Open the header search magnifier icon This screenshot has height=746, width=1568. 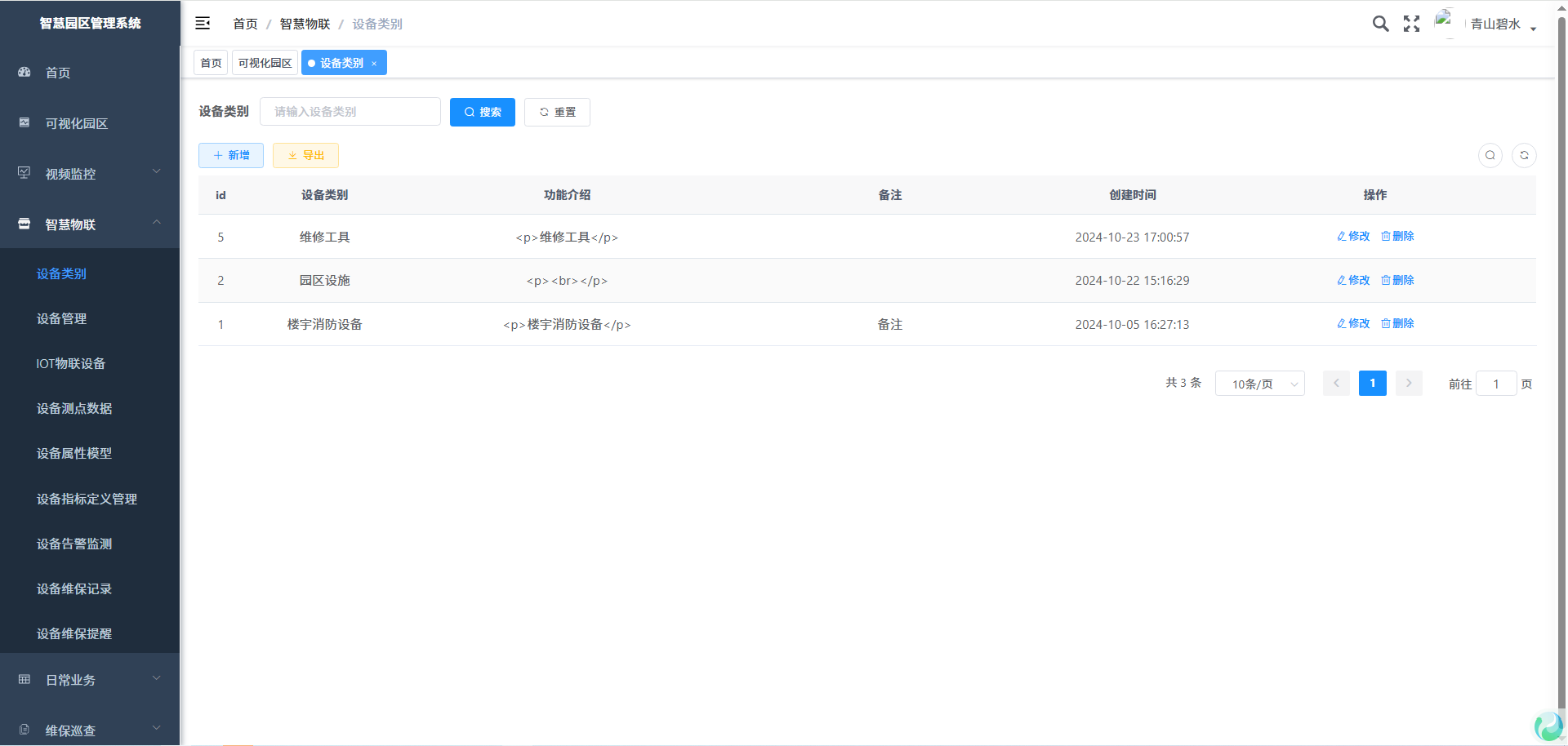[1380, 24]
